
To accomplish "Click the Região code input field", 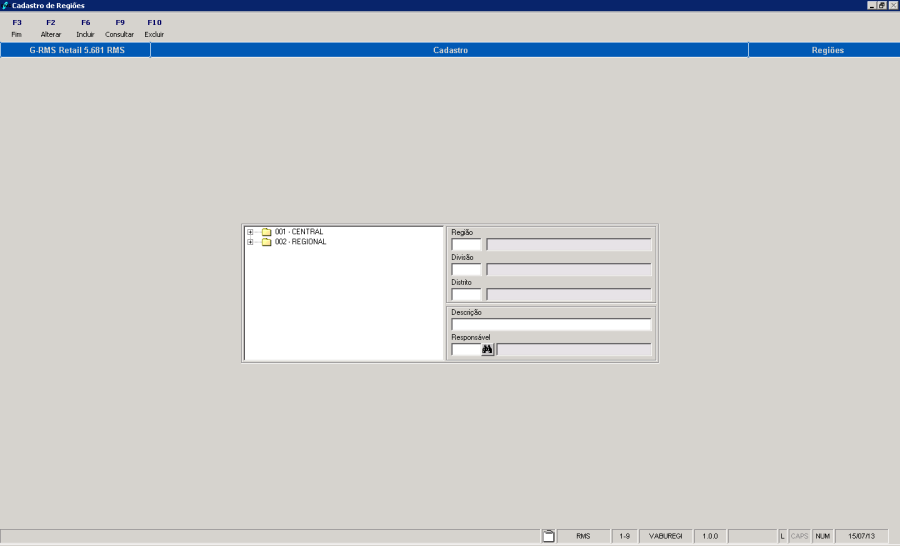I will 466,245.
